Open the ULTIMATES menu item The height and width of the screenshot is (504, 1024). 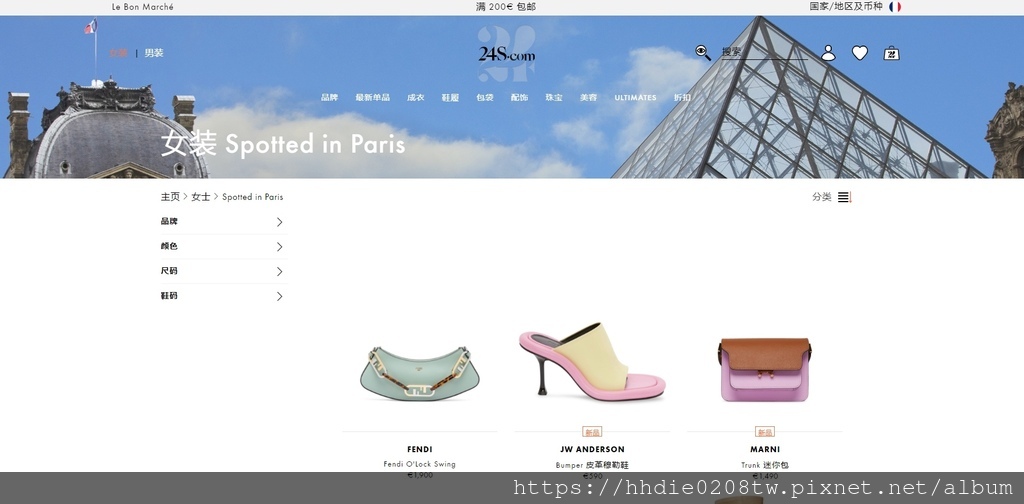635,97
